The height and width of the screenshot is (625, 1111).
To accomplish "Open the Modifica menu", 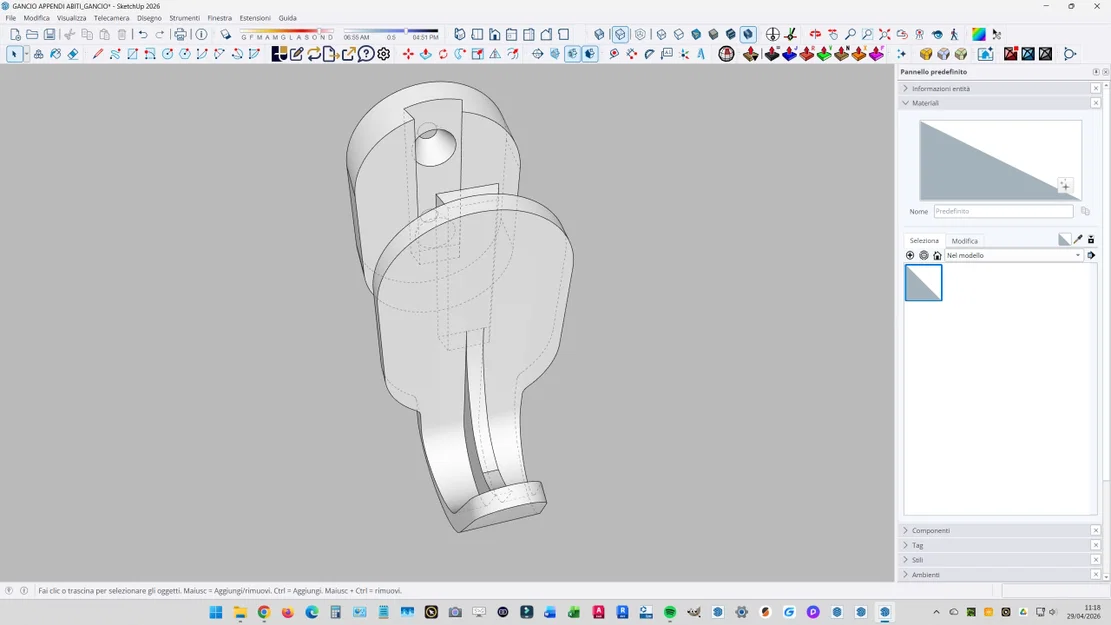I will point(36,18).
